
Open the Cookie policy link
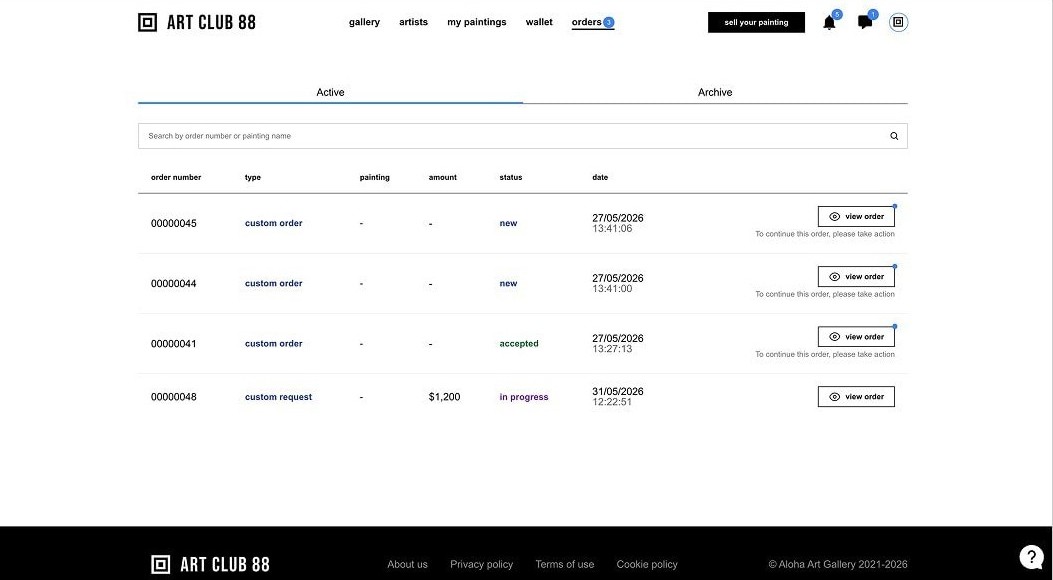647,565
